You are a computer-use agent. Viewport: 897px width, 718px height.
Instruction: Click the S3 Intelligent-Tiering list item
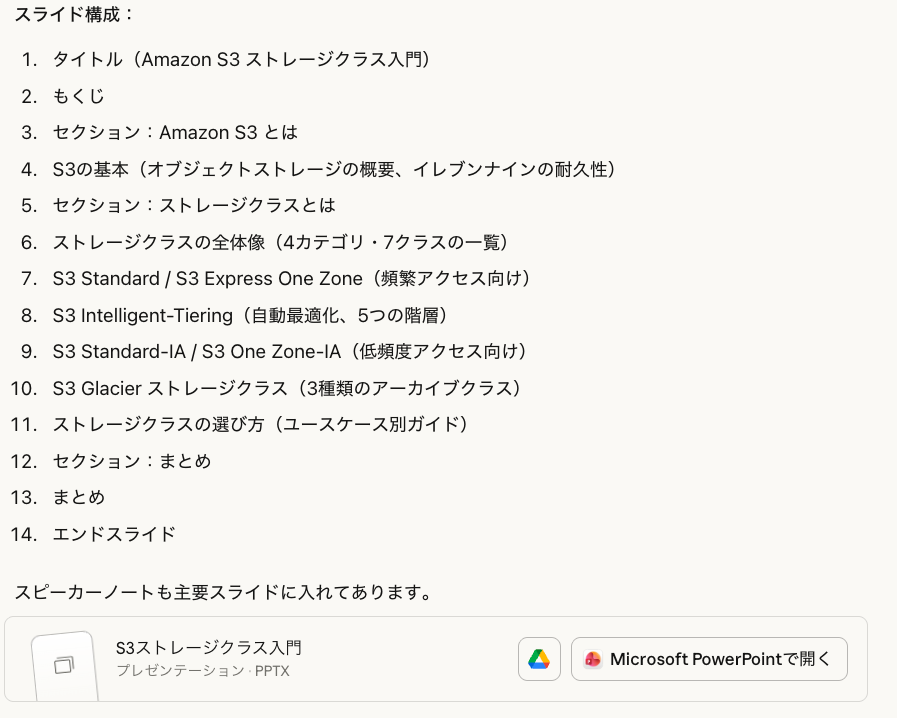(x=250, y=315)
